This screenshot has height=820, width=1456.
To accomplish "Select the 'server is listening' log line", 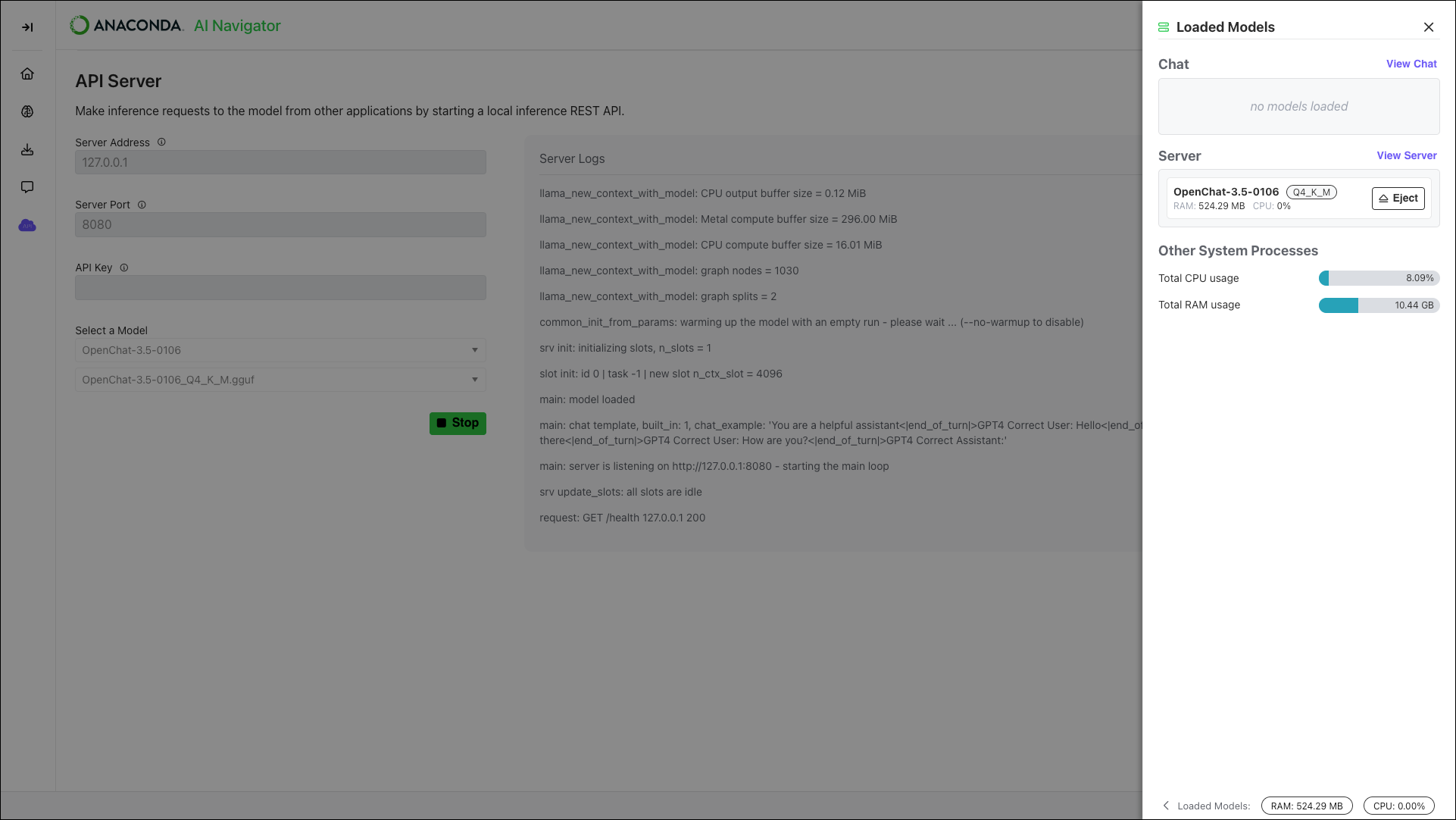I will [x=714, y=466].
